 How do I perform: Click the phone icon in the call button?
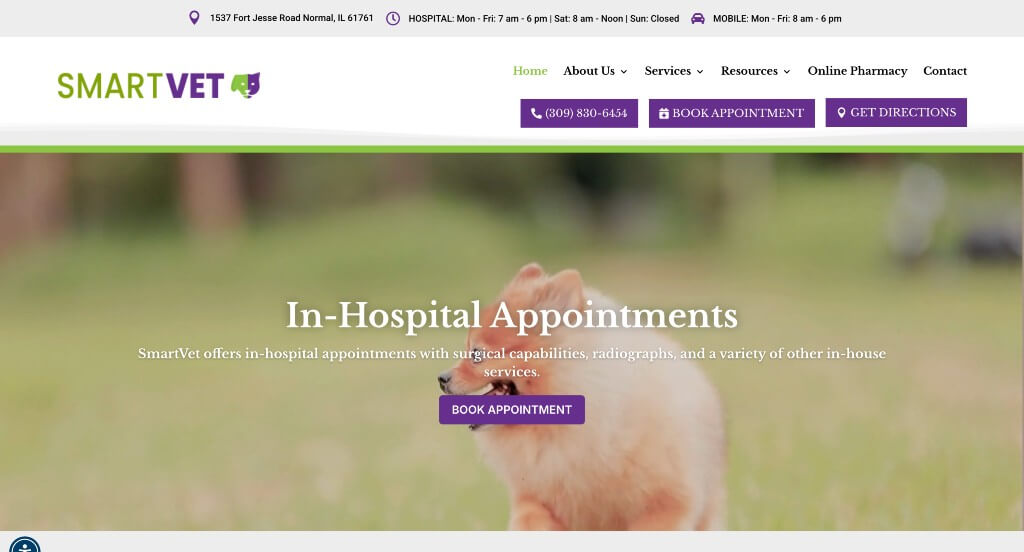click(536, 113)
